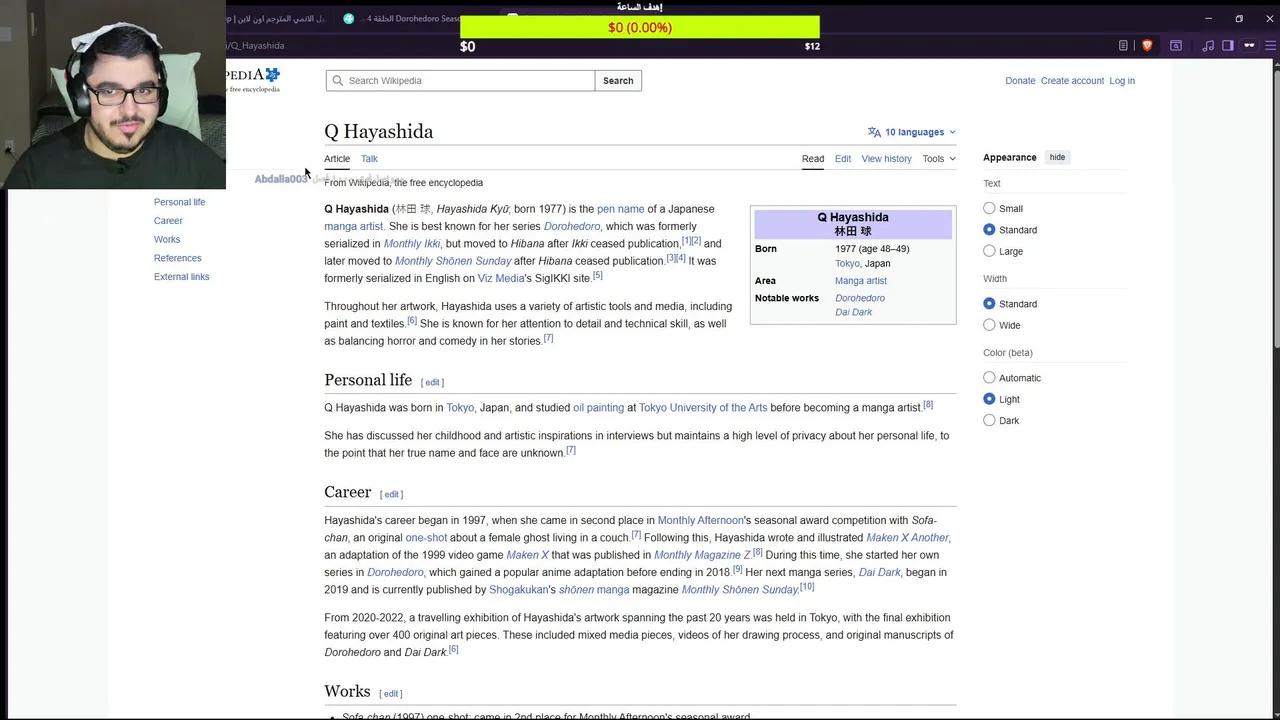
Task: Switch to the Talk tab
Action: pyautogui.click(x=369, y=158)
